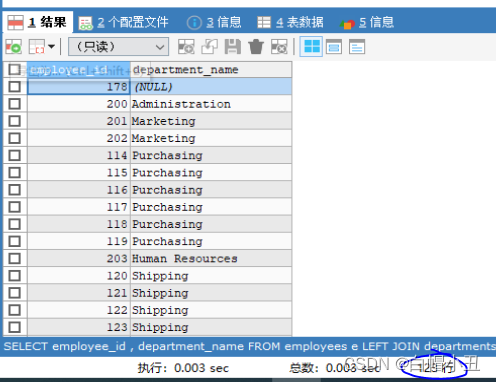496x382 pixels.
Task: Select the employee_id cell 119
Action: (79, 241)
